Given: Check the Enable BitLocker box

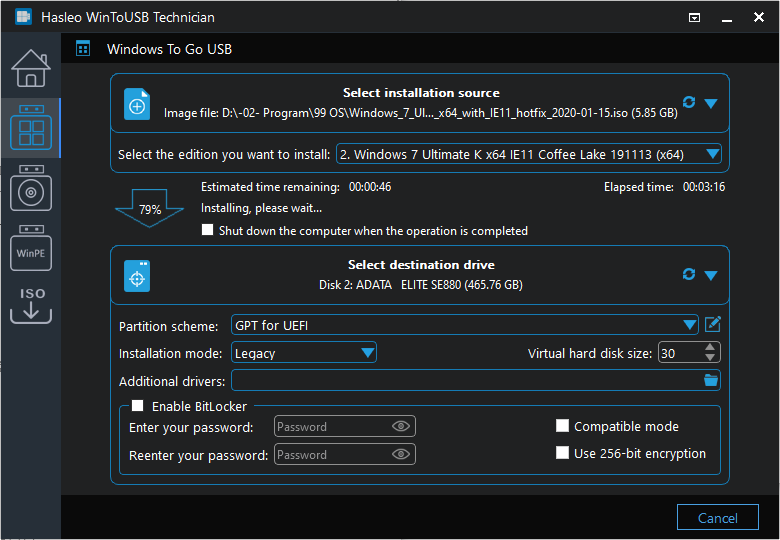Looking at the screenshot, I should (x=138, y=406).
